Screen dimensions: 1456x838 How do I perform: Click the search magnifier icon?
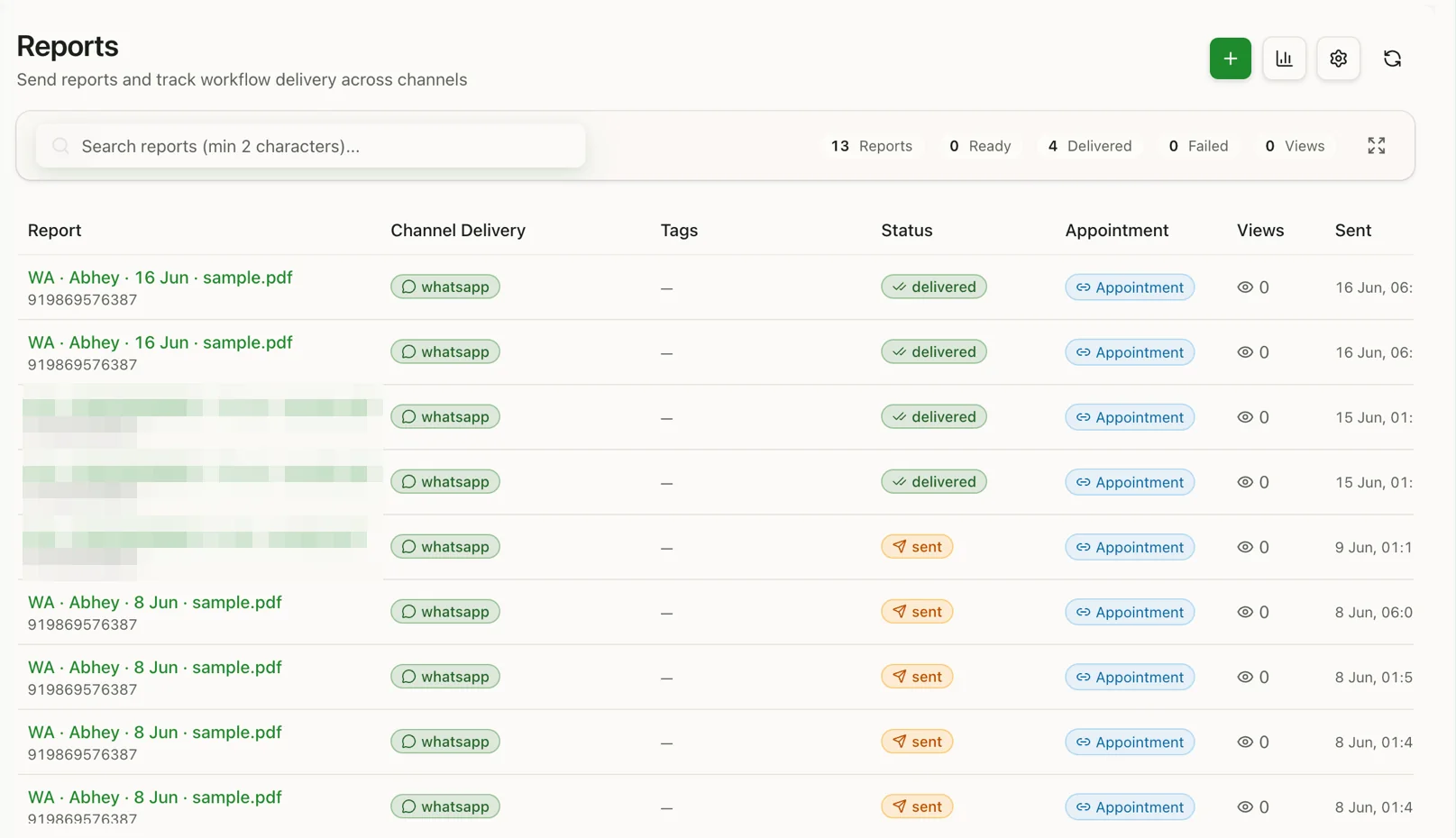click(60, 146)
